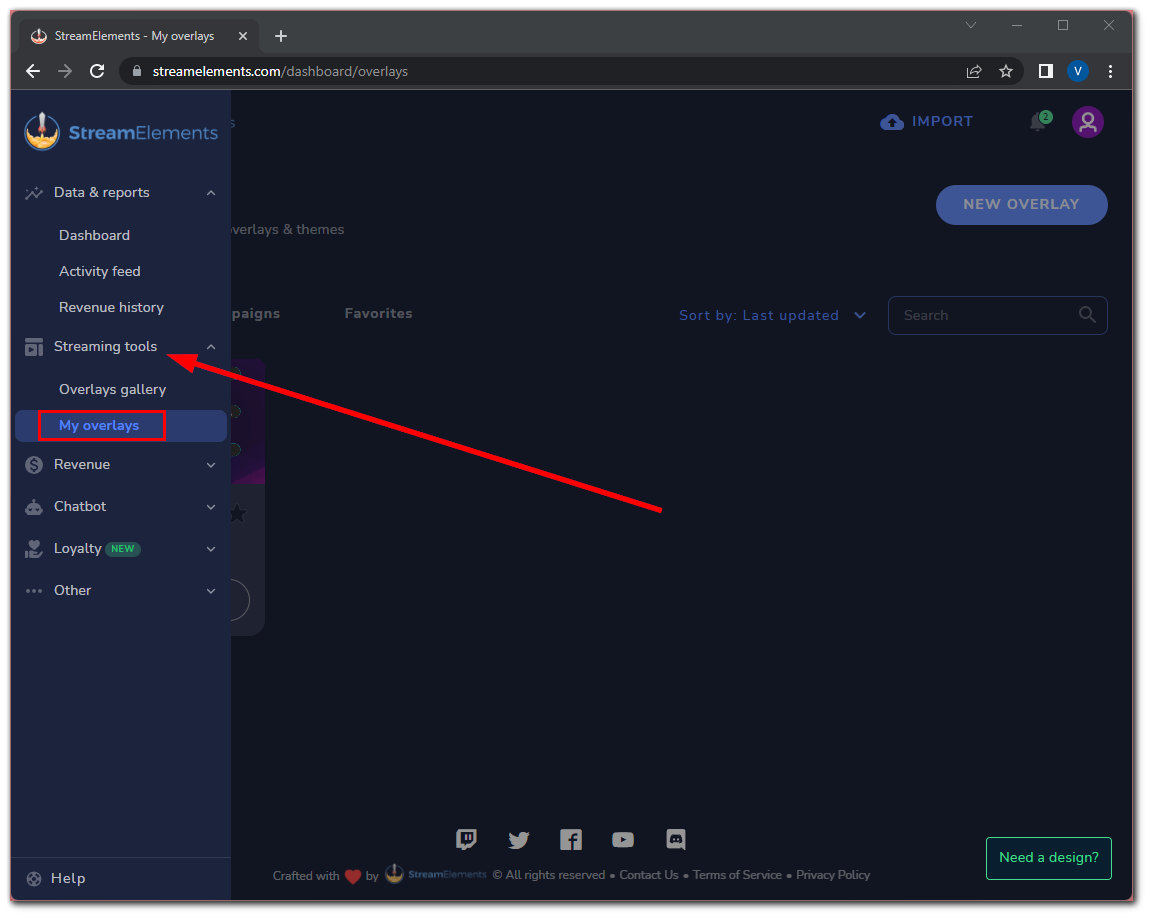Click the Revenue dollar icon

click(34, 465)
